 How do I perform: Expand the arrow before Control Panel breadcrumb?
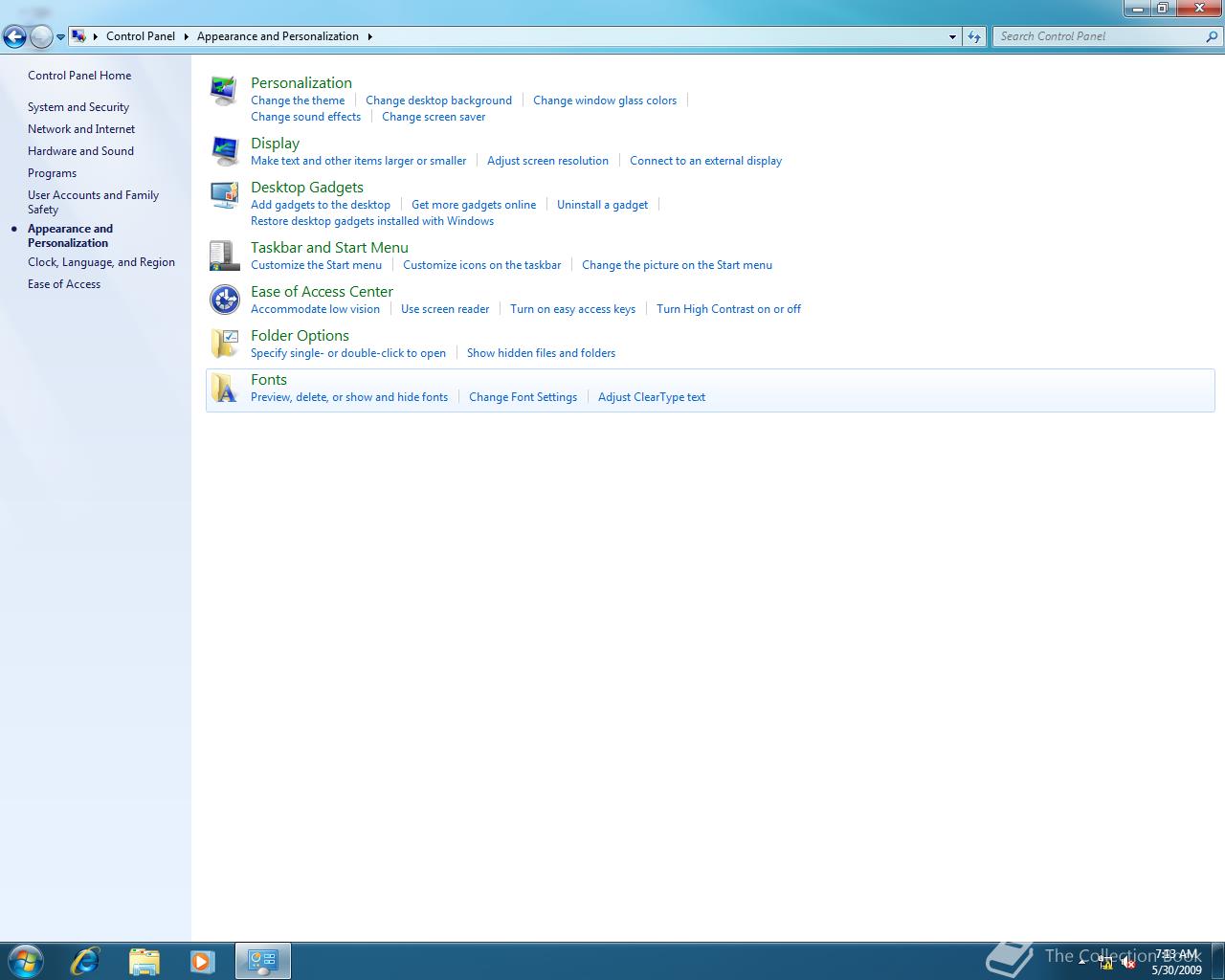96,36
